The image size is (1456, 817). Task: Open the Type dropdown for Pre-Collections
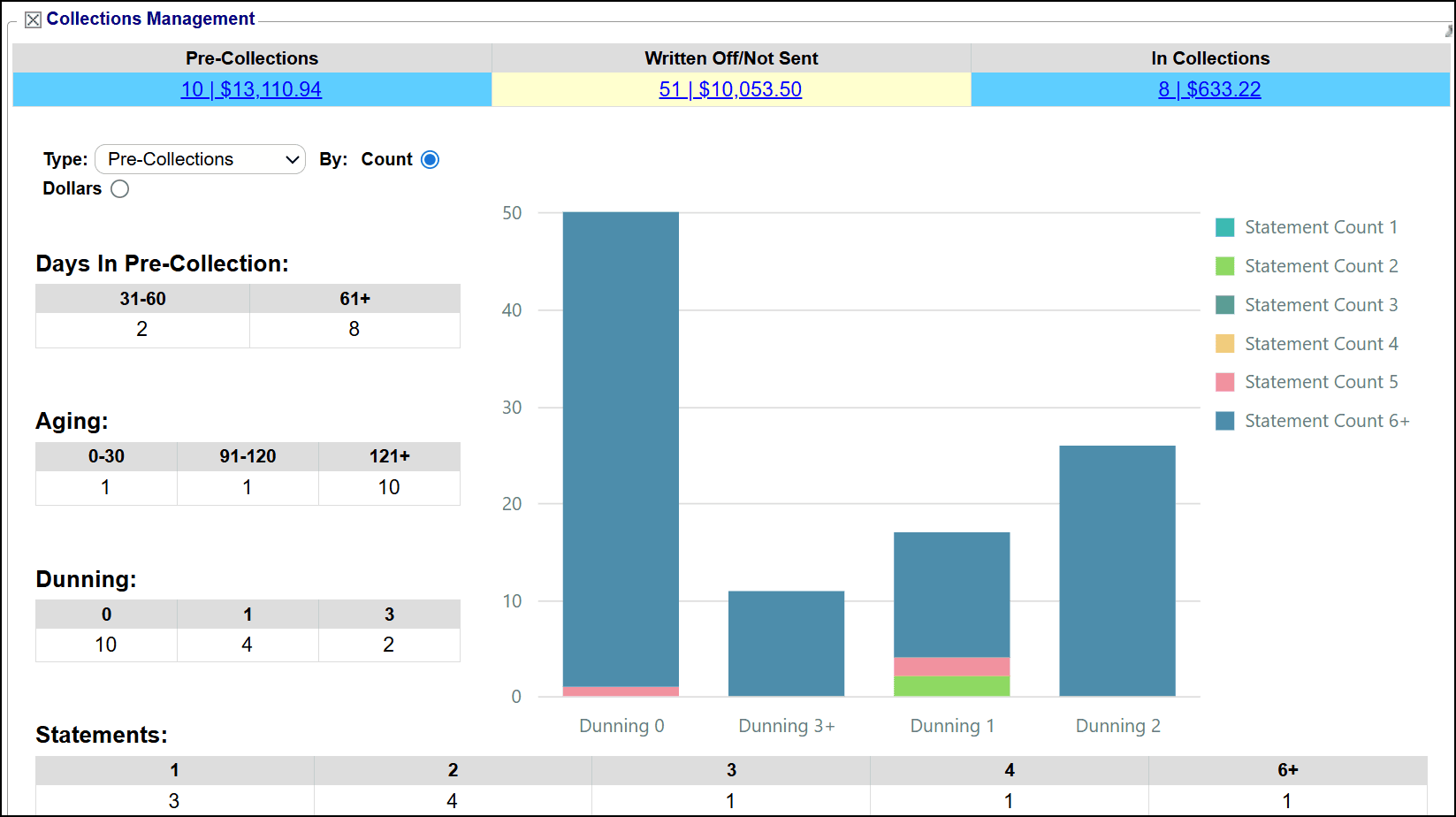[x=200, y=160]
